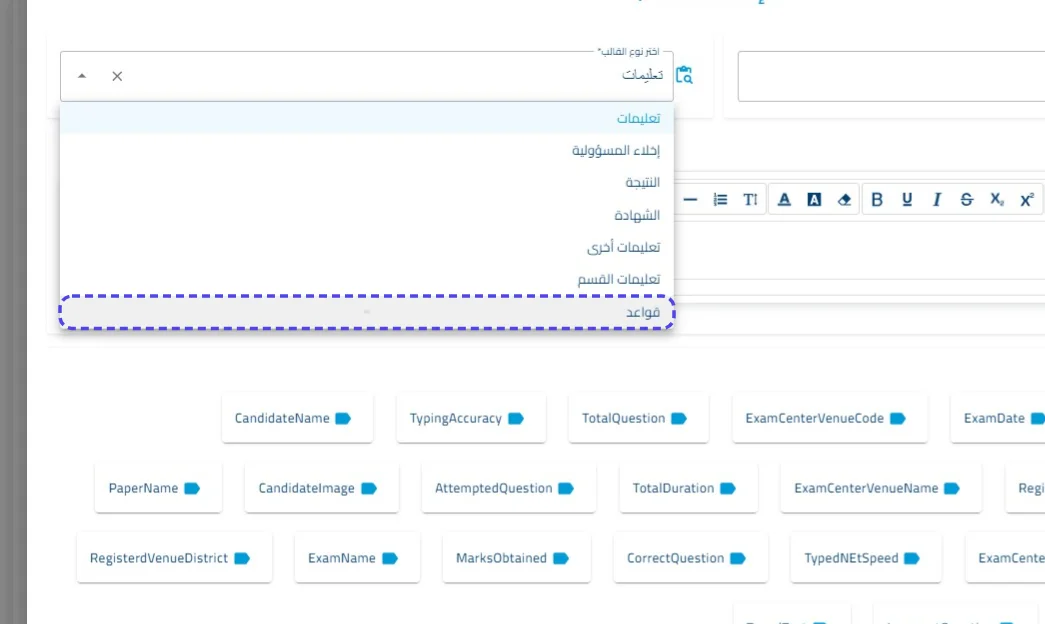The width and height of the screenshot is (1045, 624).
Task: Collapse the template type dropdown arrow
Action: 82,76
